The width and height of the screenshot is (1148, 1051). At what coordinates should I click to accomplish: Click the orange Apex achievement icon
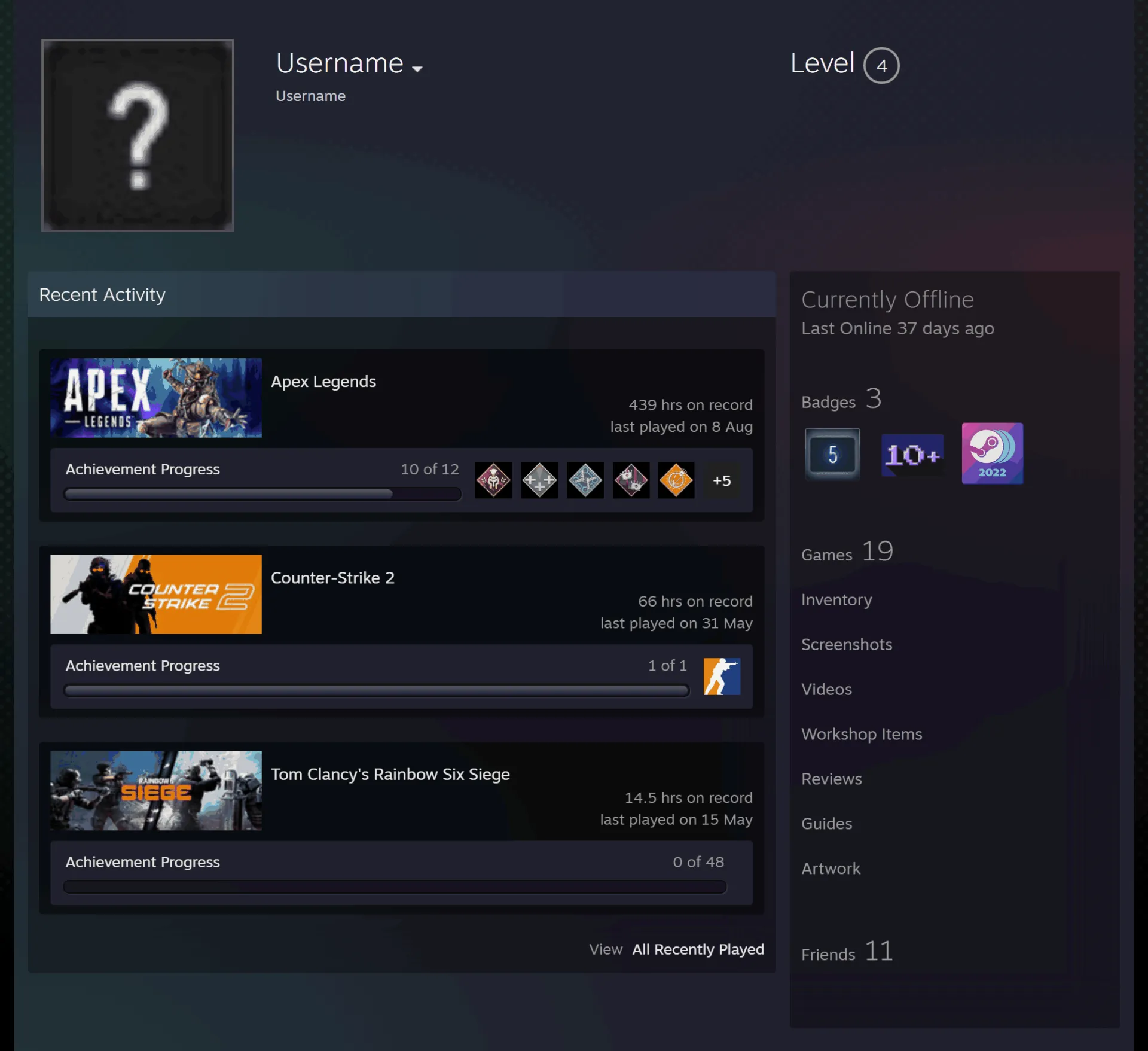coord(676,480)
